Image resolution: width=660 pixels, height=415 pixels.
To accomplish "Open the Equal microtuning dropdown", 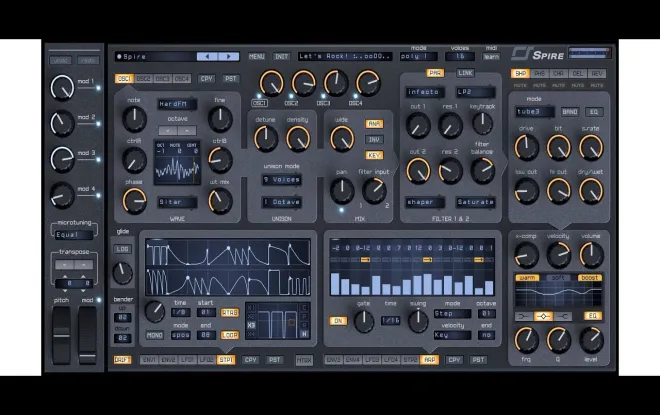I will [x=74, y=235].
